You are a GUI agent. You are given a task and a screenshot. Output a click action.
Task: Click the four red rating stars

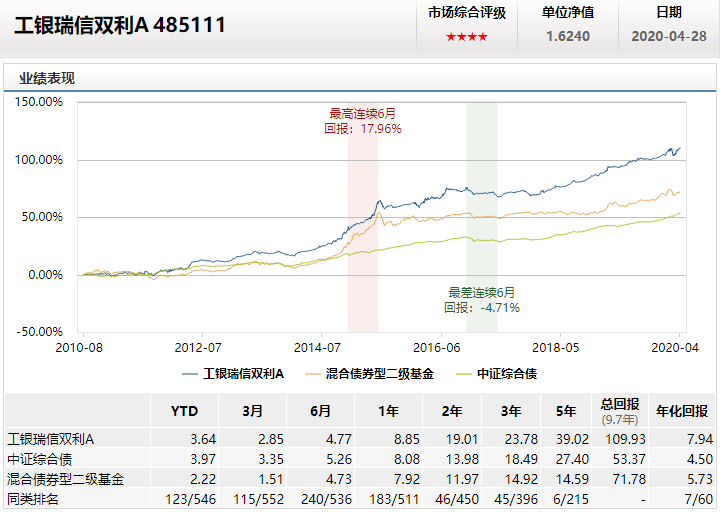point(466,37)
